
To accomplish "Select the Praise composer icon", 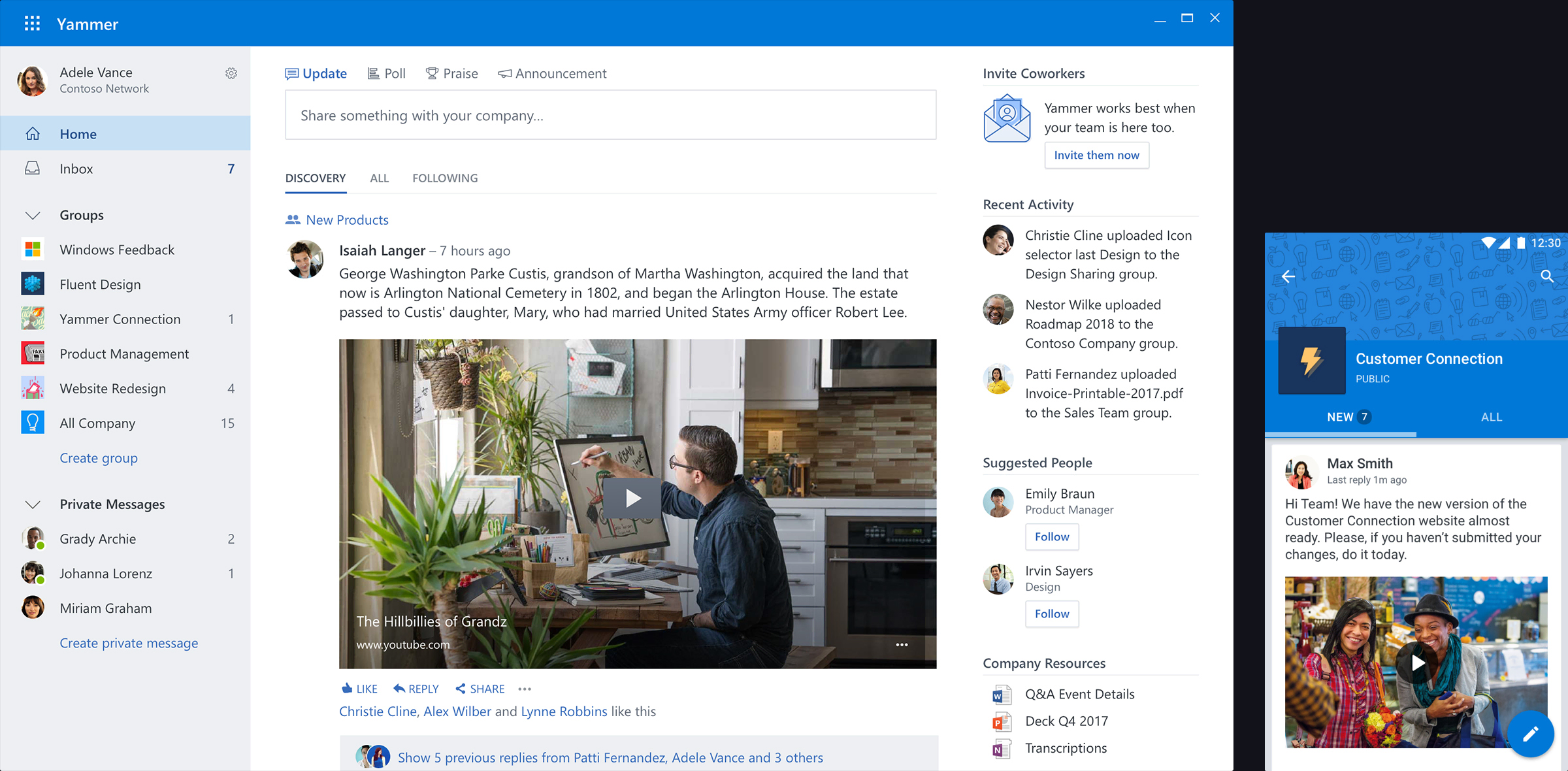I will 432,73.
